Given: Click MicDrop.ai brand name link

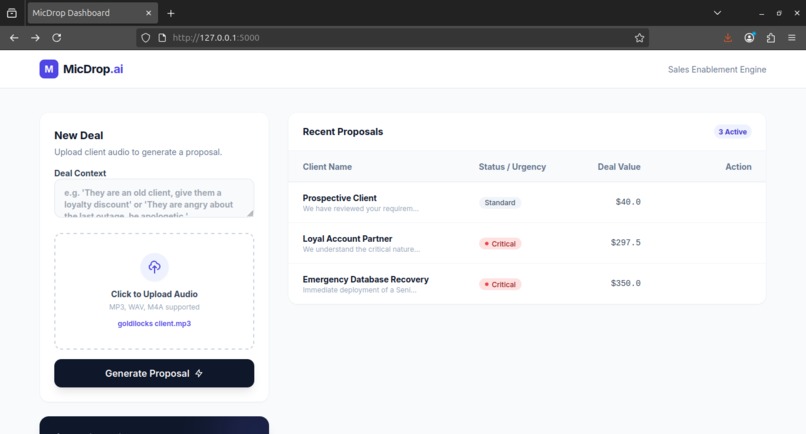Looking at the screenshot, I should click(93, 69).
